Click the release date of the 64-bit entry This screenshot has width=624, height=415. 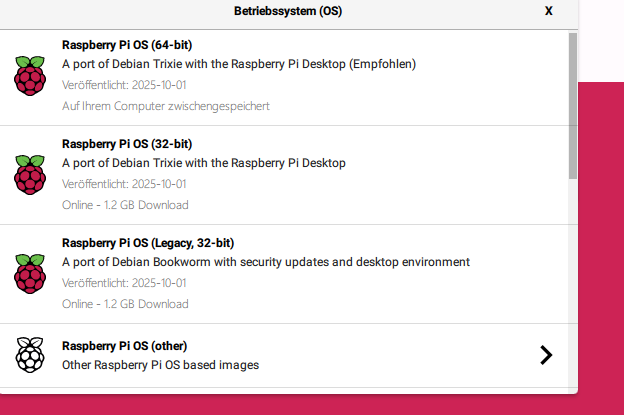coord(124,85)
